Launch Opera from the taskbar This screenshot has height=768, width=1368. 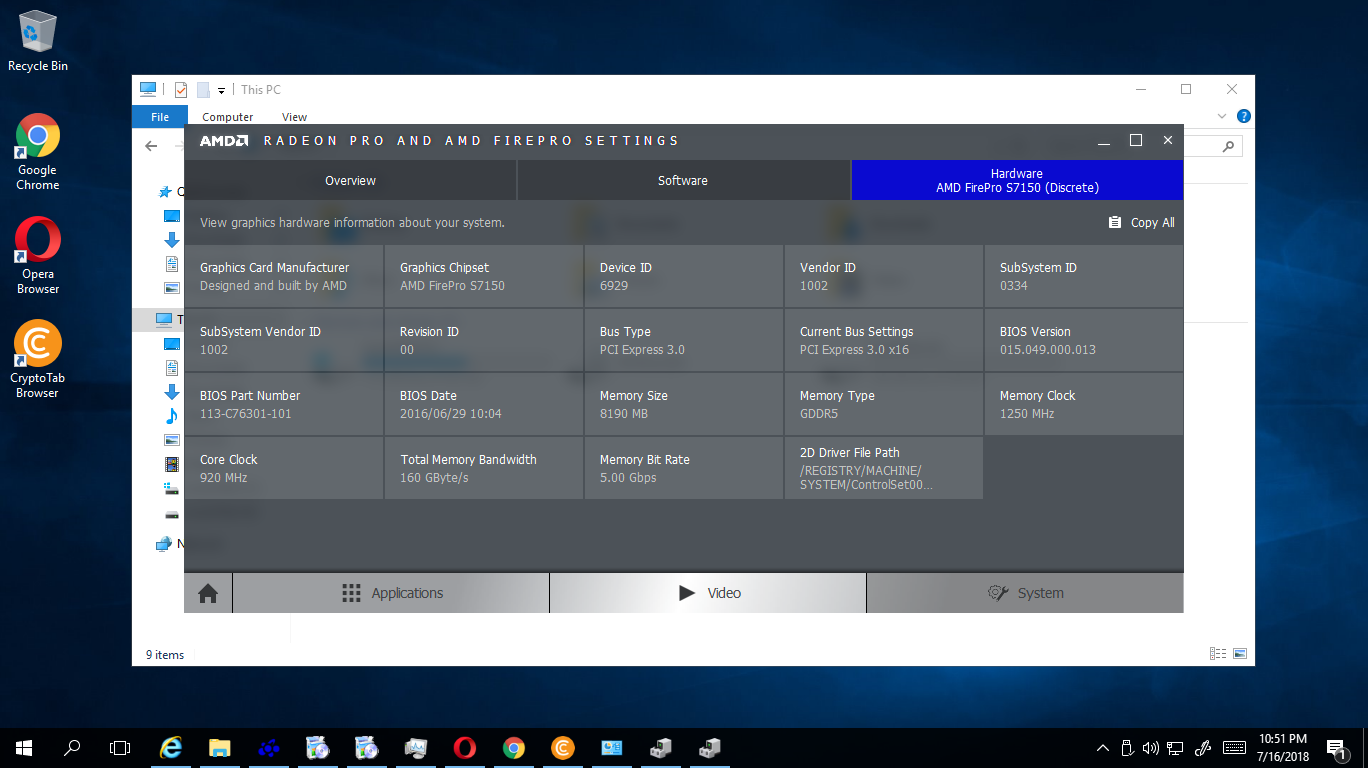465,748
